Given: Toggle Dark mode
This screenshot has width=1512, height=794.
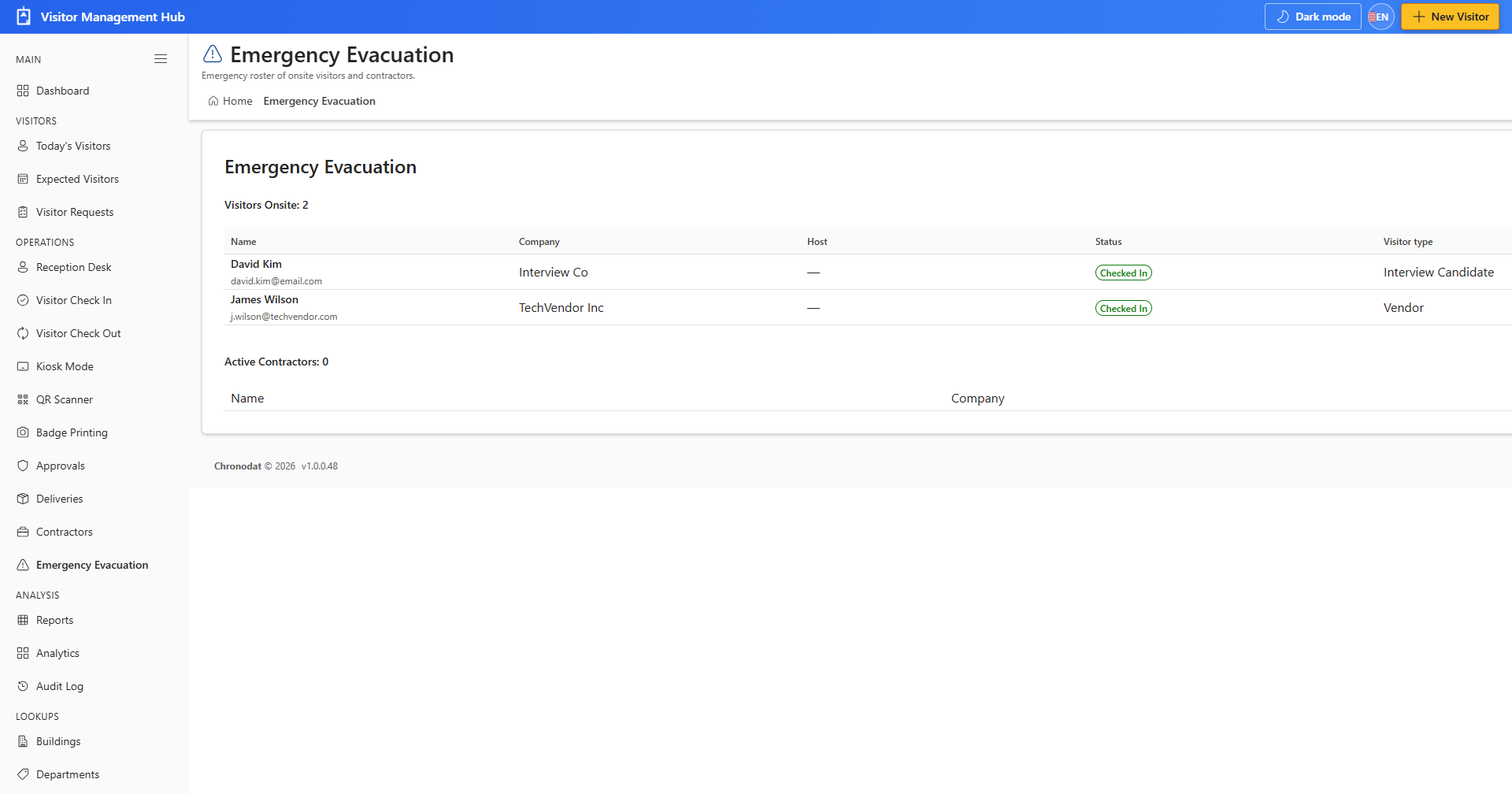Looking at the screenshot, I should coord(1313,17).
